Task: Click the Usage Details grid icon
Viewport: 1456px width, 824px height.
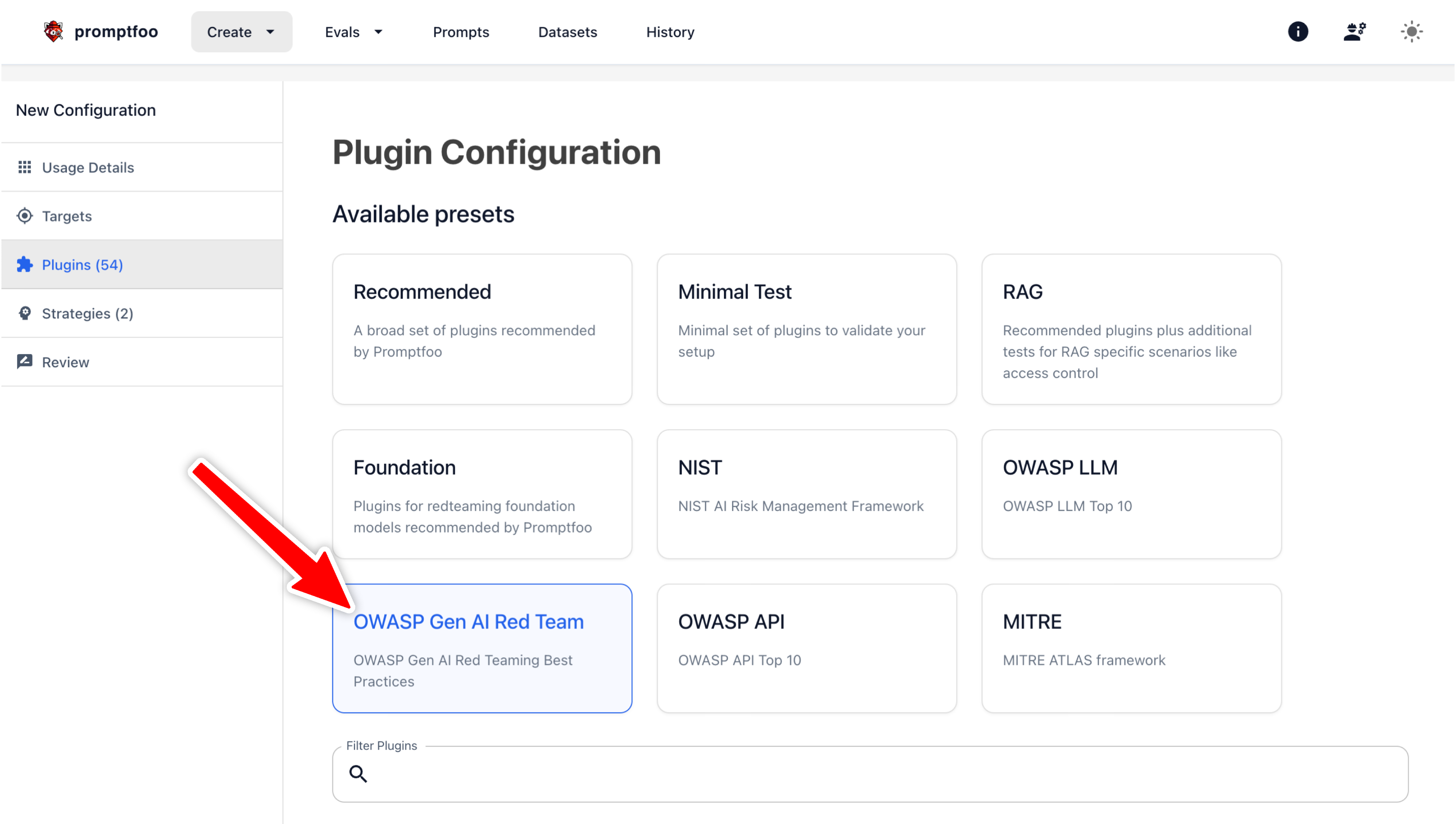Action: coord(24,167)
